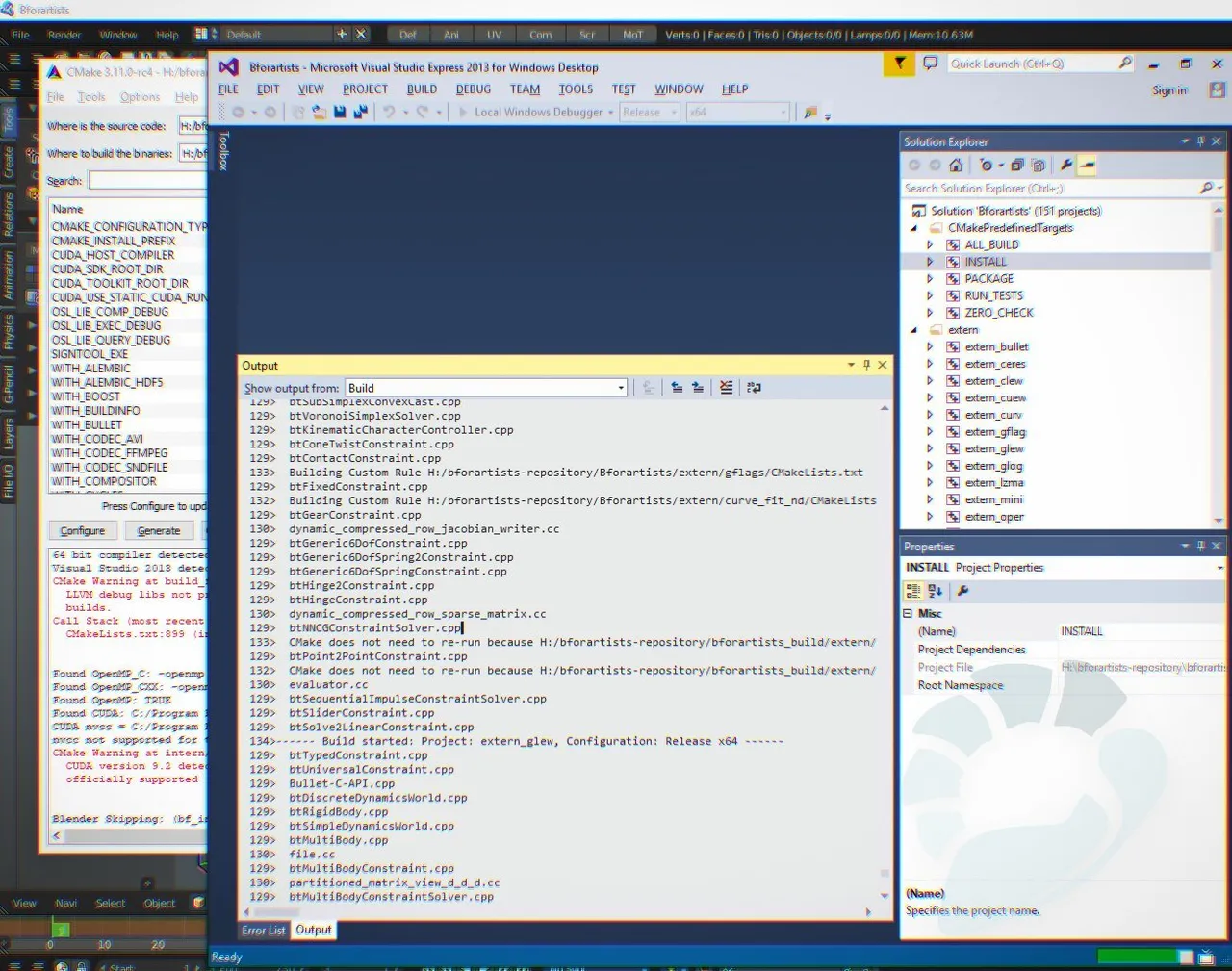Click Go to Next Message icon in Output
The height and width of the screenshot is (971, 1232).
click(697, 388)
